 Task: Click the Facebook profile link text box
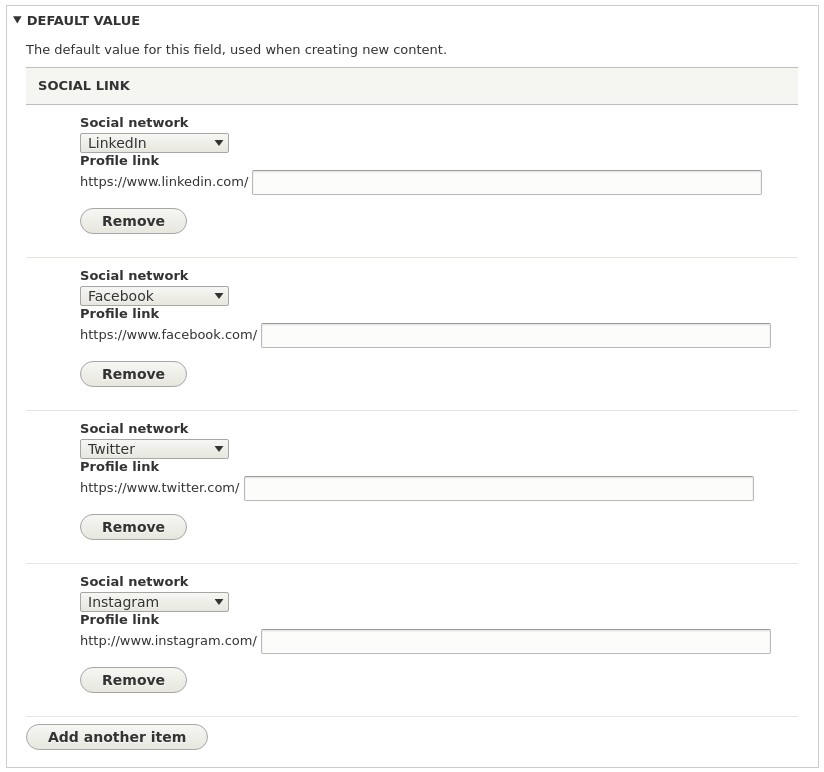[x=515, y=335]
